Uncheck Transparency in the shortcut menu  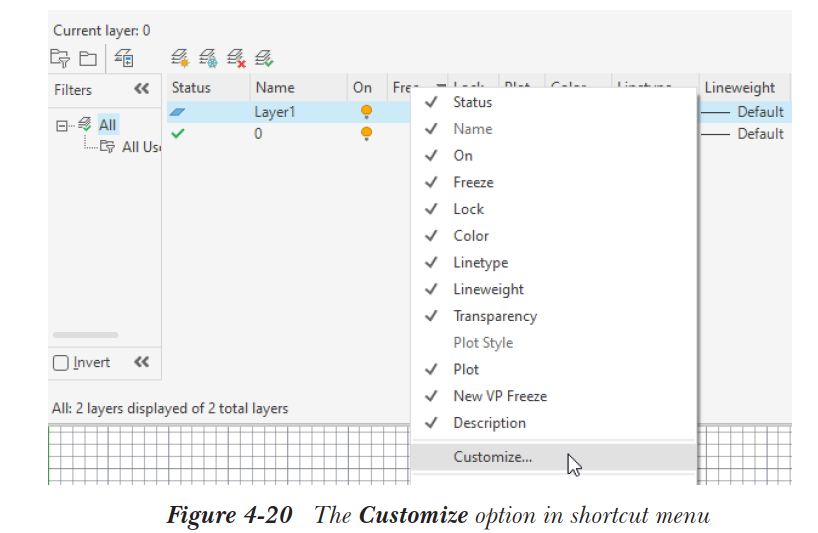pos(554,316)
